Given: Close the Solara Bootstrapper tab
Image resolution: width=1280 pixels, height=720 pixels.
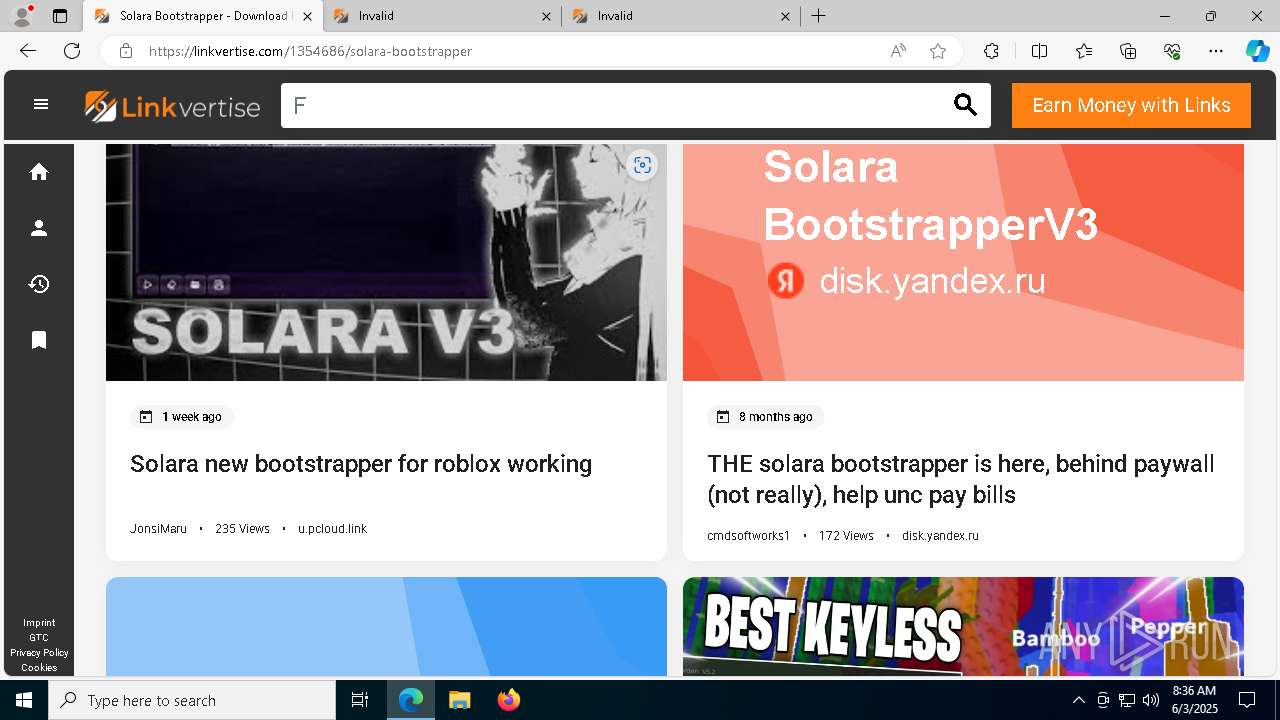Looking at the screenshot, I should click(307, 16).
